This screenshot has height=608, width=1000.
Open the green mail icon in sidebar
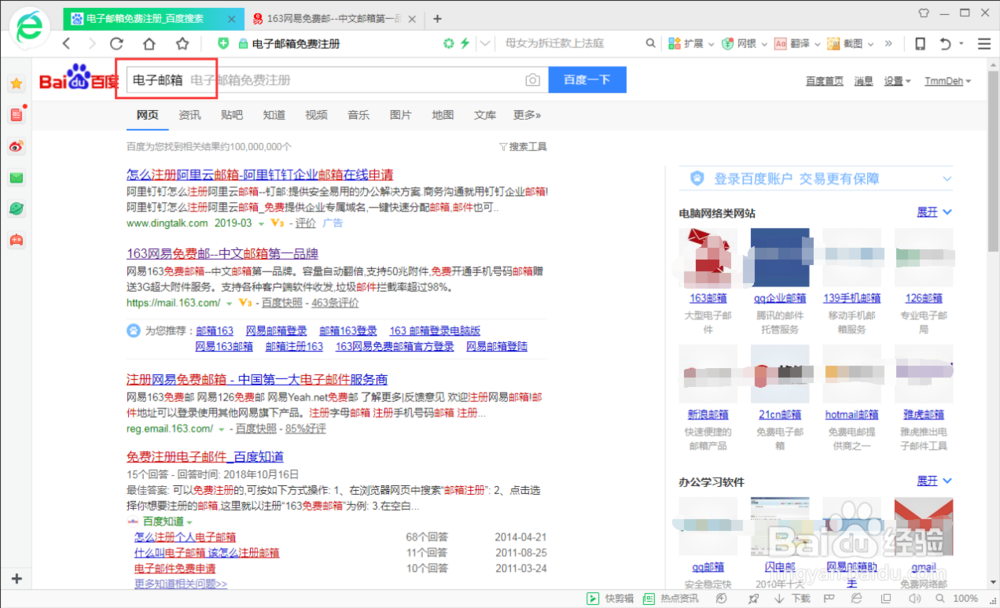click(x=17, y=178)
